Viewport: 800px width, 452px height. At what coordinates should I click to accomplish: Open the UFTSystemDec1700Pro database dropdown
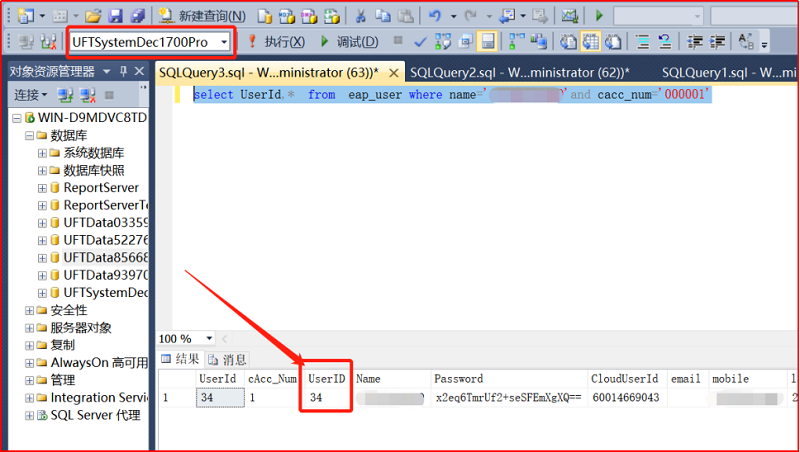tap(222, 42)
